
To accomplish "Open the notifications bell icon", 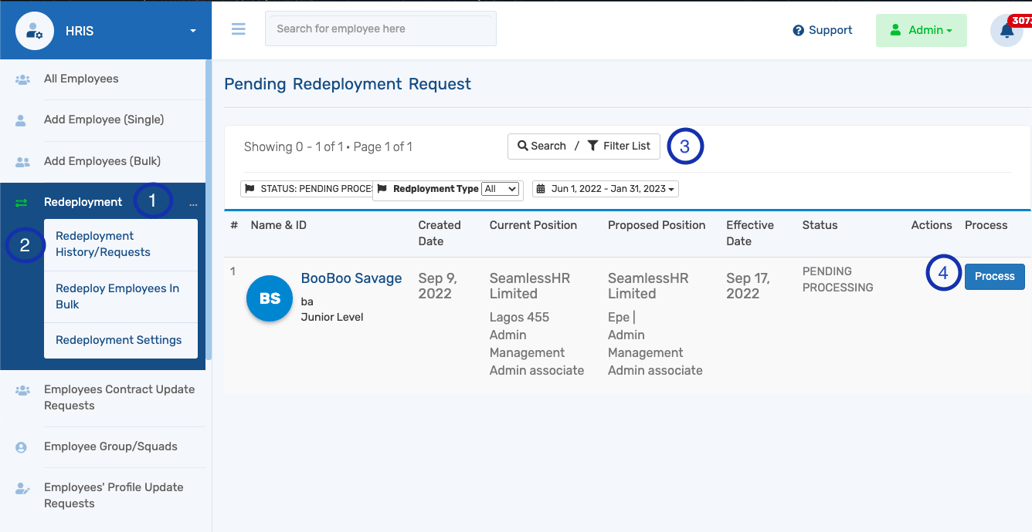I will click(x=1006, y=31).
